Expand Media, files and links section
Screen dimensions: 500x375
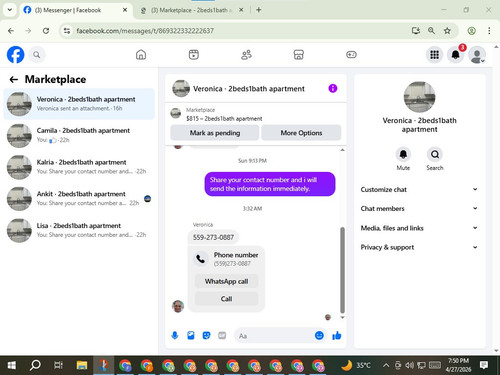[419, 228]
